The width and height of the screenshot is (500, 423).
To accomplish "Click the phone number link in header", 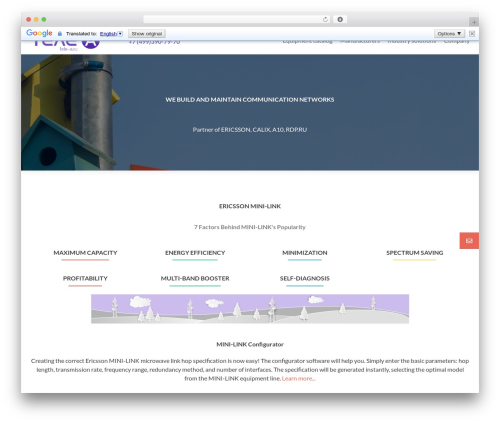I will tap(154, 42).
